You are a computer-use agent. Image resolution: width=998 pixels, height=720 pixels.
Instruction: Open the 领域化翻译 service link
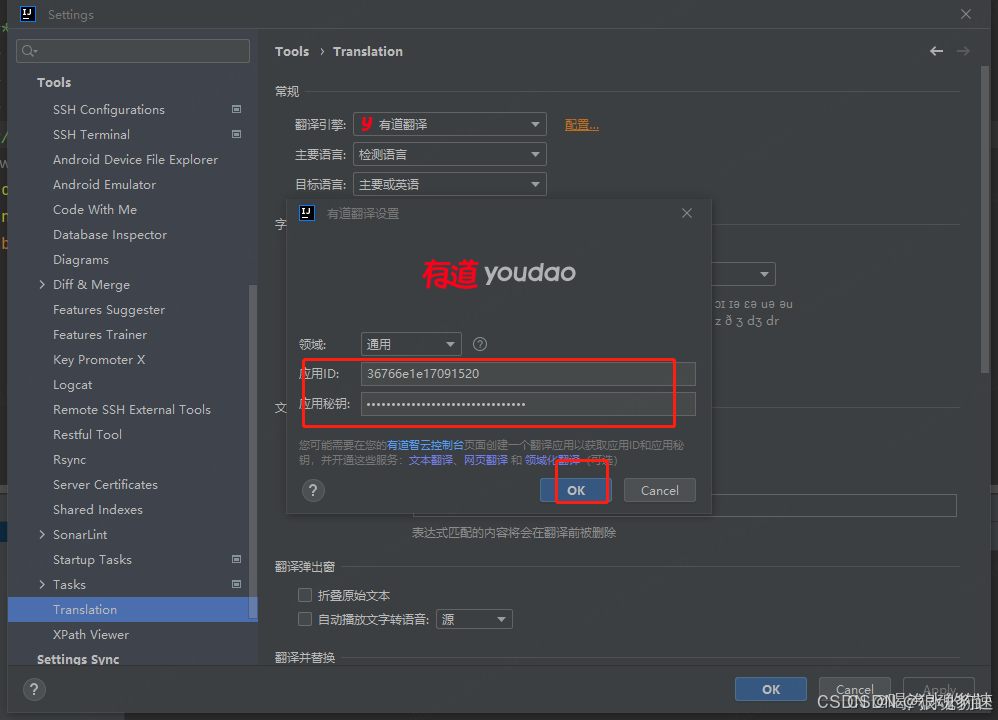tap(552, 460)
